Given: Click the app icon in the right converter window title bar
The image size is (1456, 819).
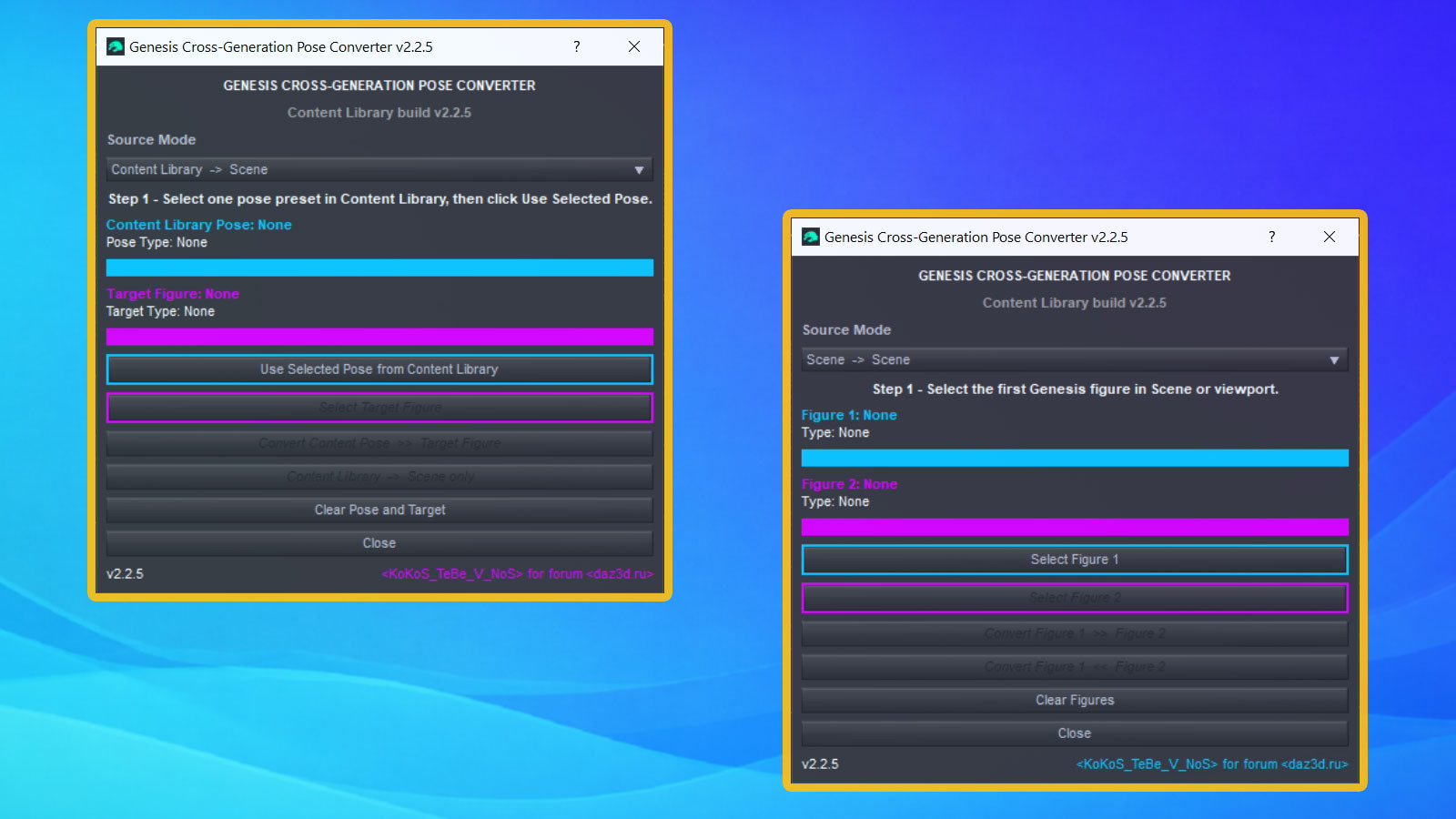Looking at the screenshot, I should point(811,237).
